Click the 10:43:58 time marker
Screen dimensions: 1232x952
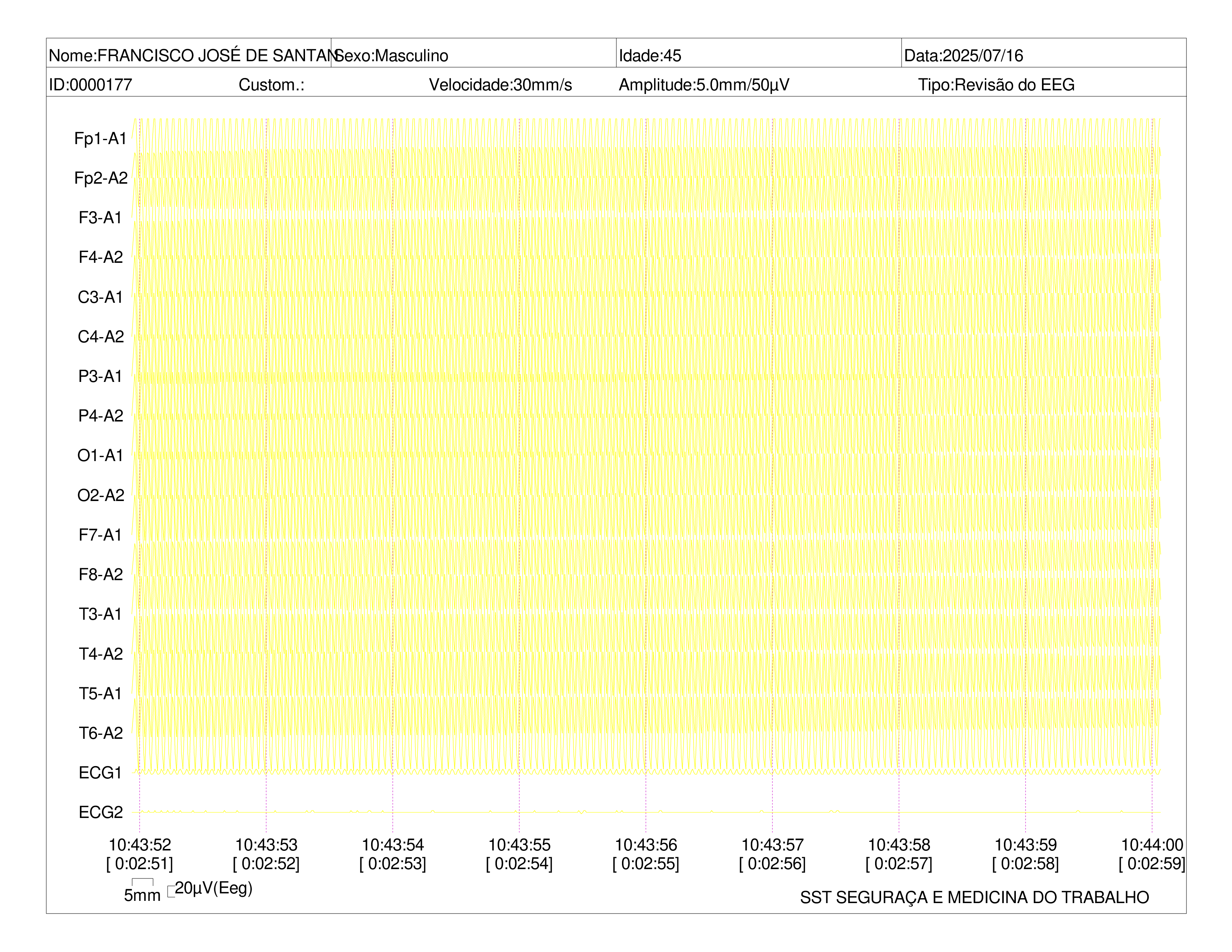click(x=899, y=845)
